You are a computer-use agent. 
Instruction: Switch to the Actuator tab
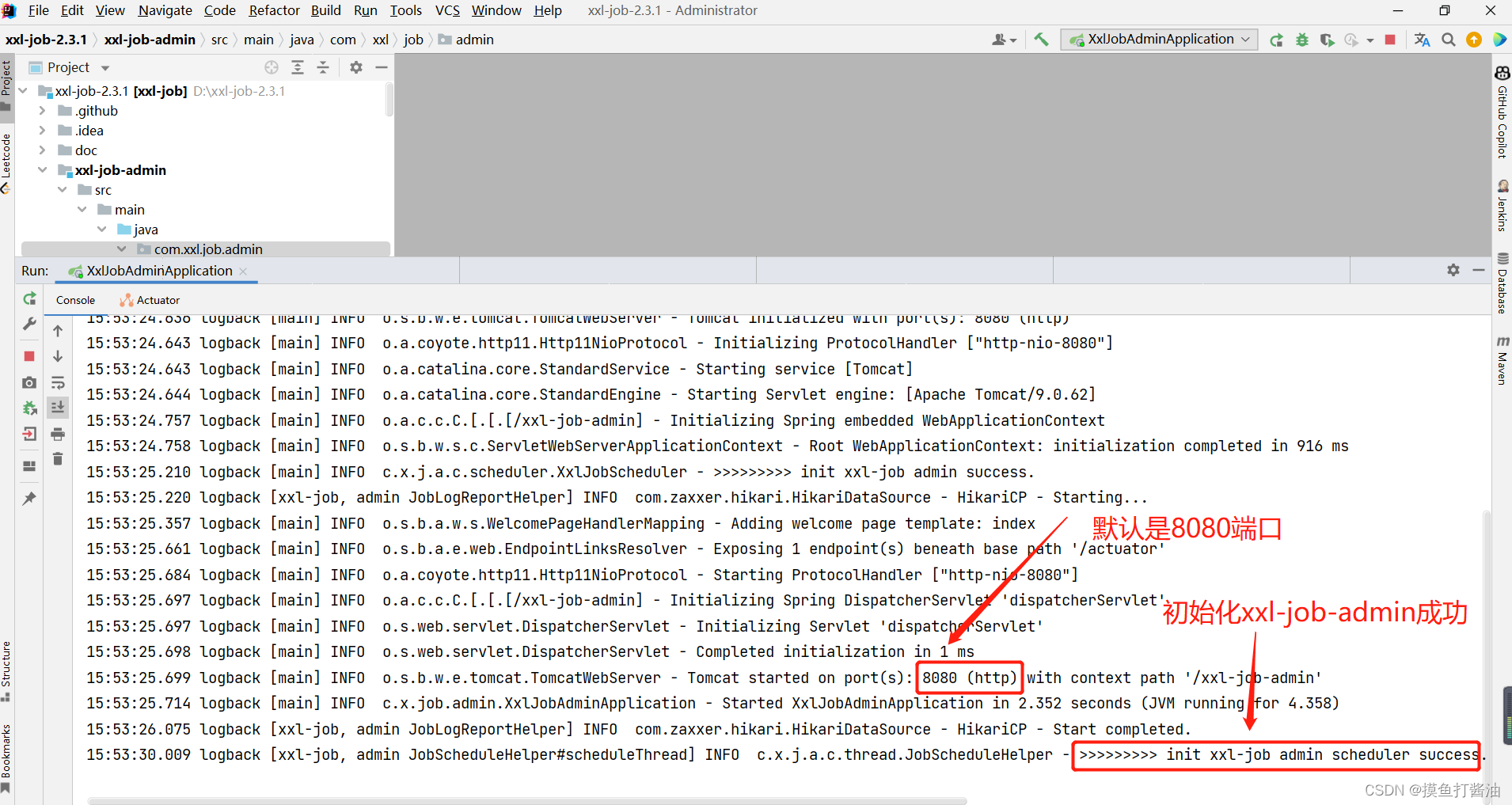(150, 300)
